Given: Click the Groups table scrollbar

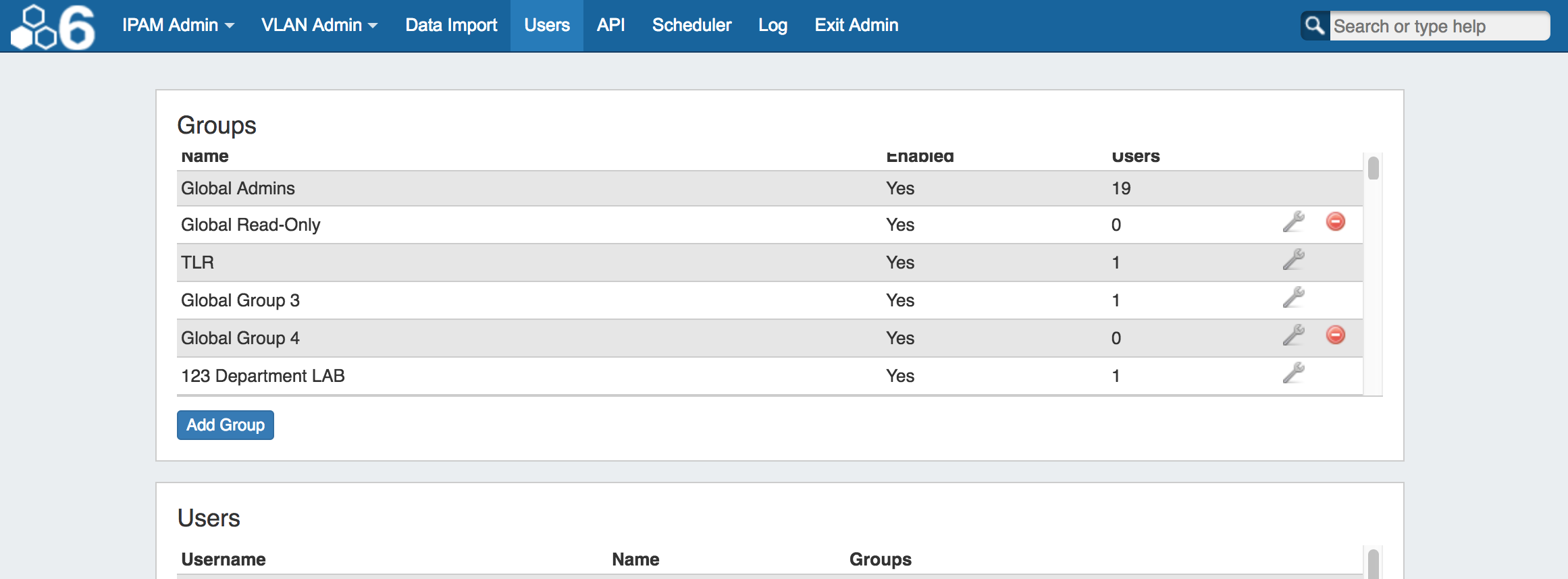Looking at the screenshot, I should [x=1373, y=169].
